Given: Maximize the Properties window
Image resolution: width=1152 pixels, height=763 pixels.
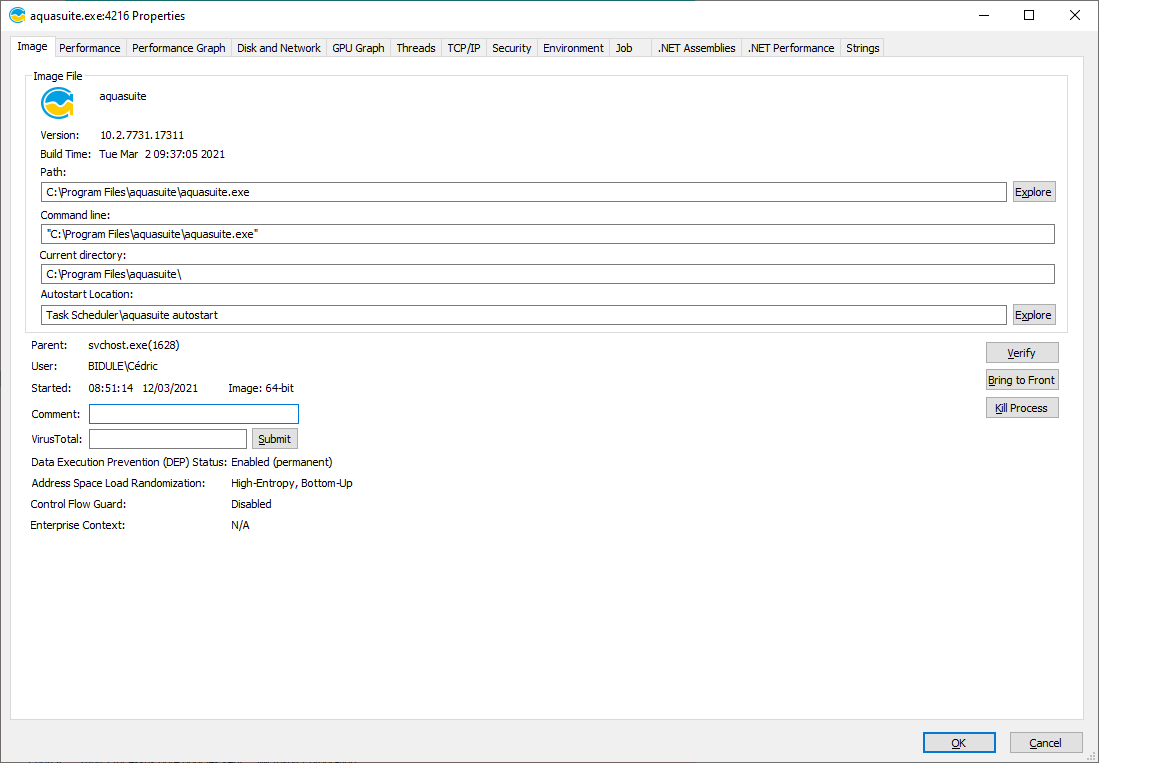Looking at the screenshot, I should [1029, 15].
